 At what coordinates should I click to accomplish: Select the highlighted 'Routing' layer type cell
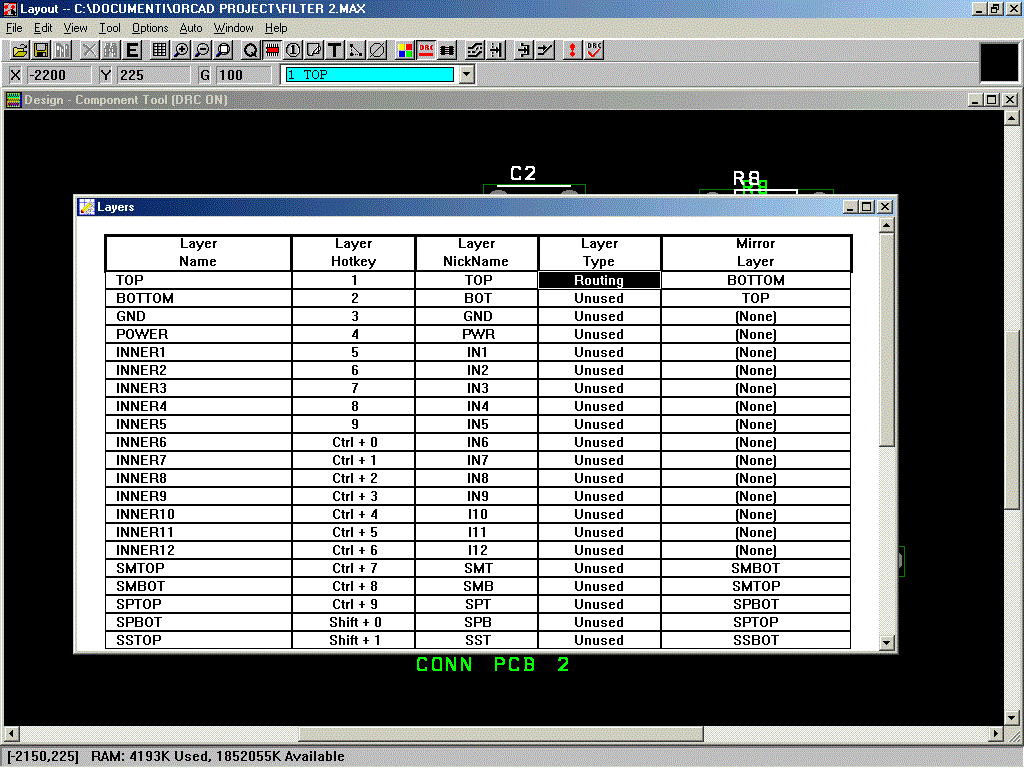(x=599, y=280)
